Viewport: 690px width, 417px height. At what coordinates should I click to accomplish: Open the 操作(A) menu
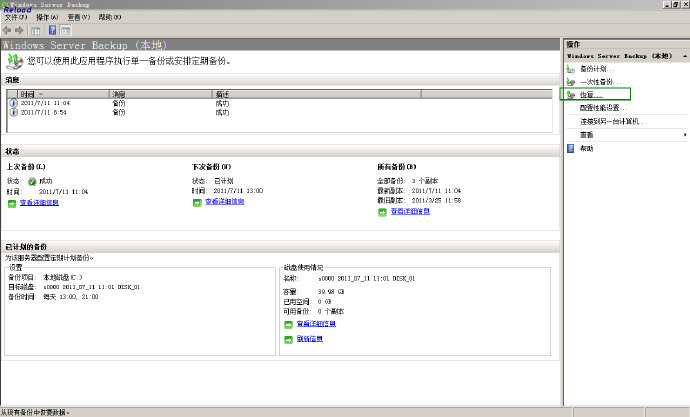(x=47, y=17)
